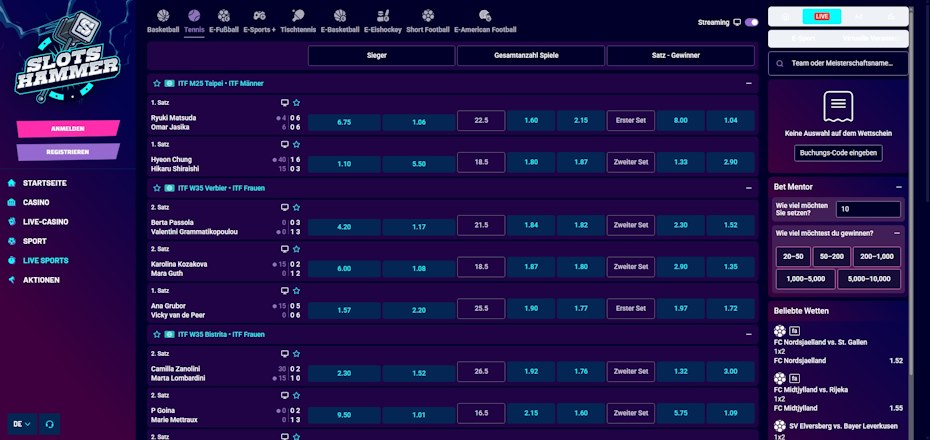Image resolution: width=930 pixels, height=440 pixels.
Task: Switch to the LIVE tab
Action: point(821,17)
